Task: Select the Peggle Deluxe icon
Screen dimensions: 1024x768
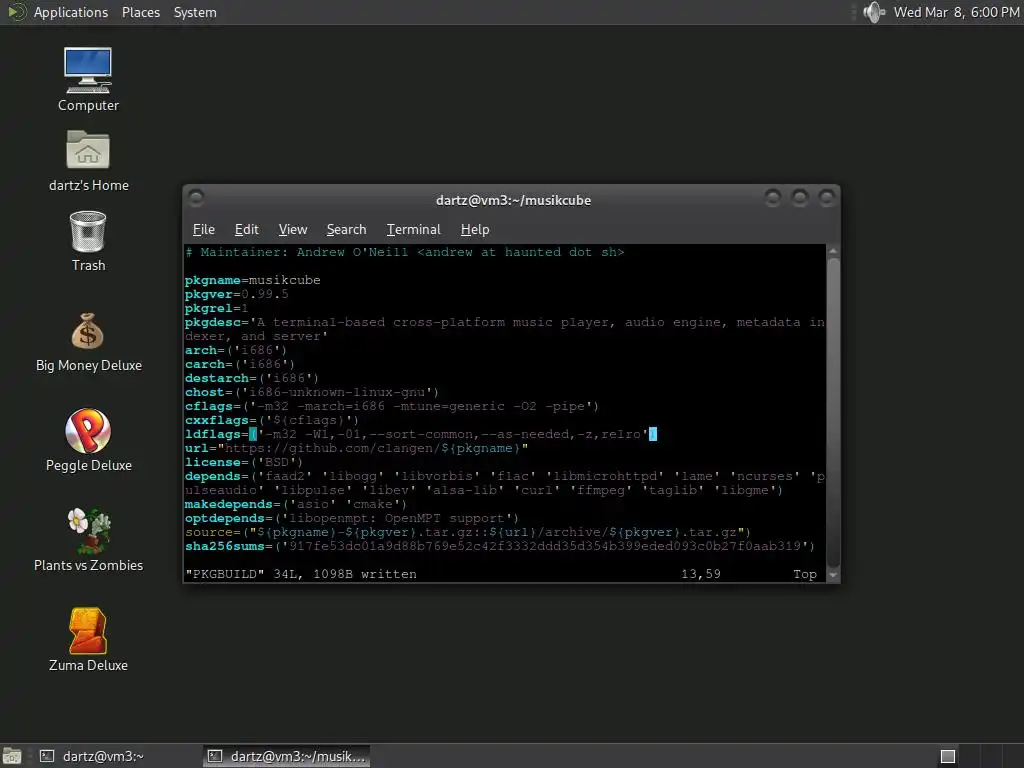Action: click(x=88, y=440)
